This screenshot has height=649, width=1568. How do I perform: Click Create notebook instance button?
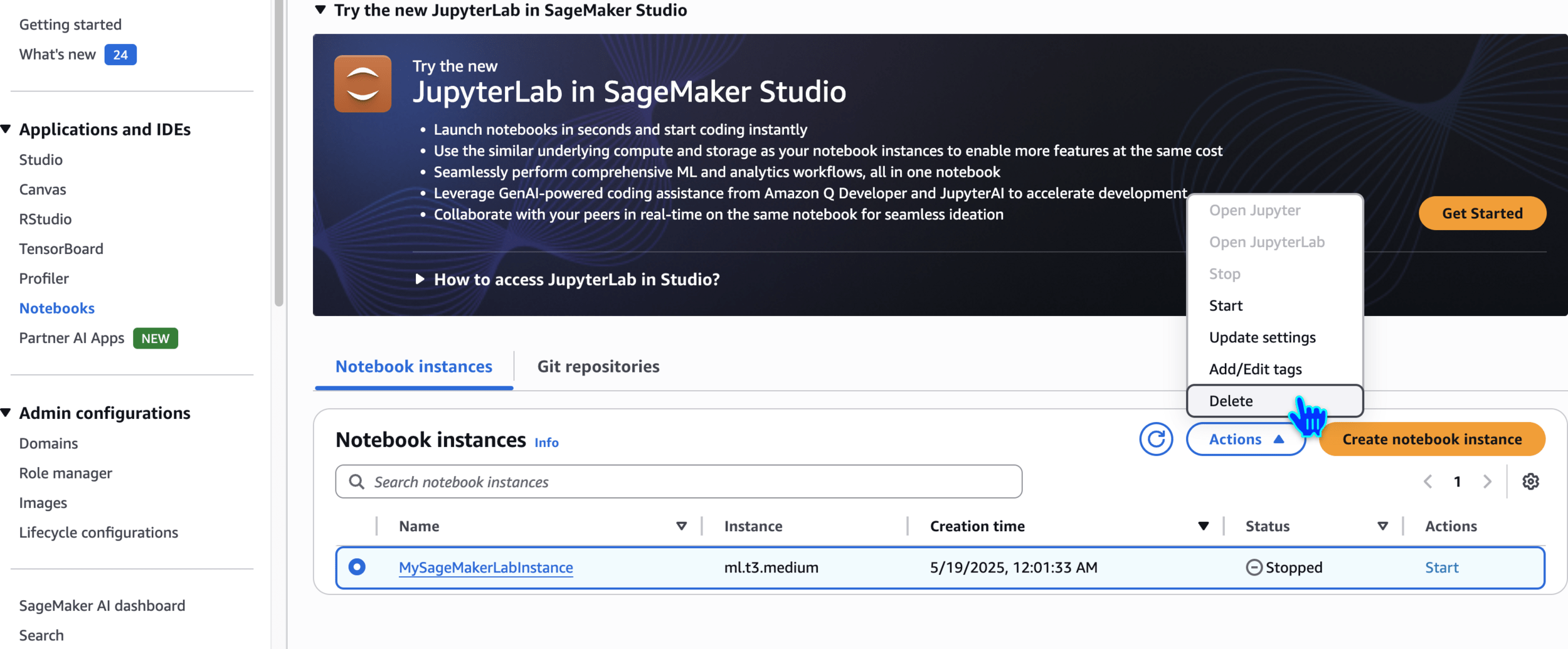1432,439
